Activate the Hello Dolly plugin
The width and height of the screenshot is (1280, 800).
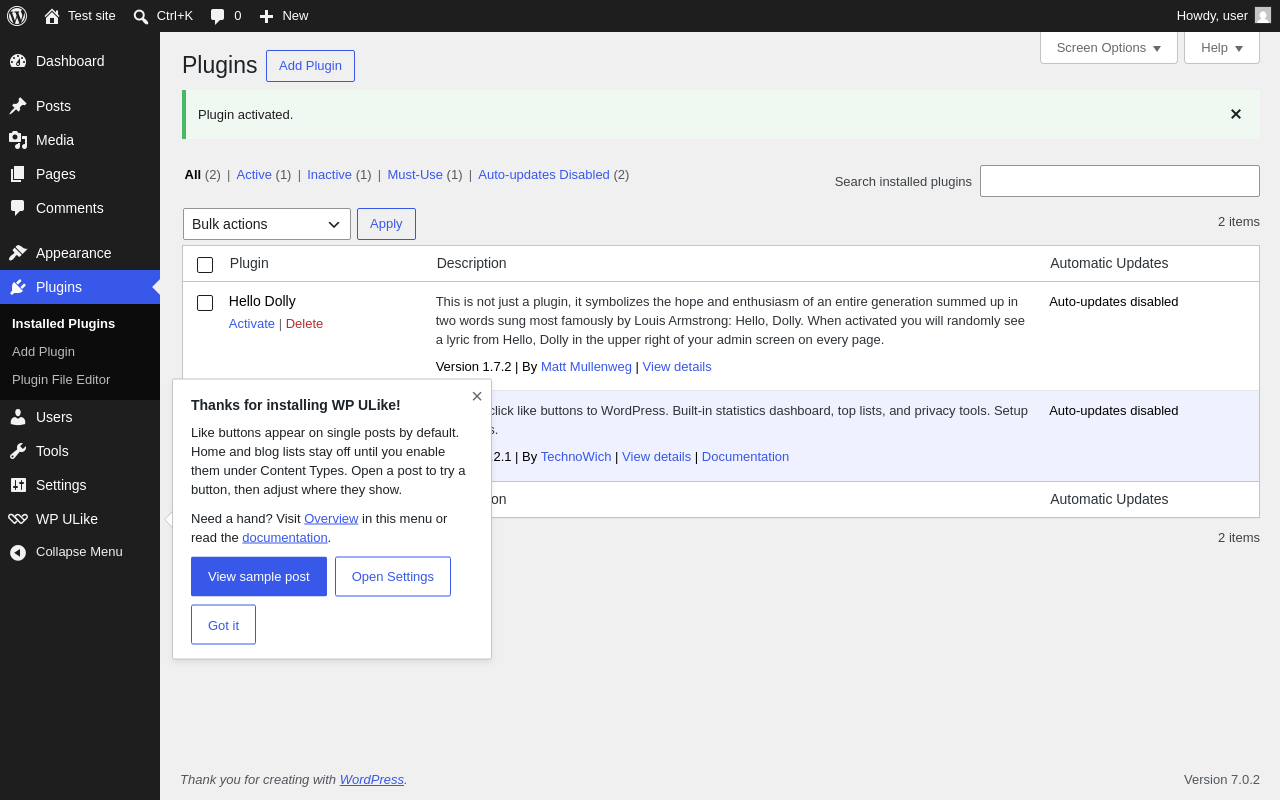252,323
